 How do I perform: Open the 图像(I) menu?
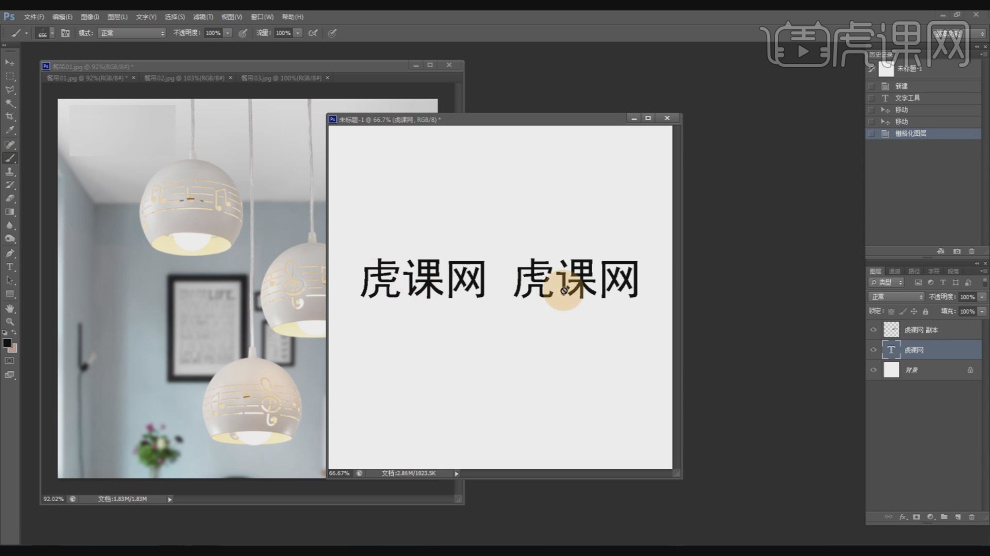point(90,17)
